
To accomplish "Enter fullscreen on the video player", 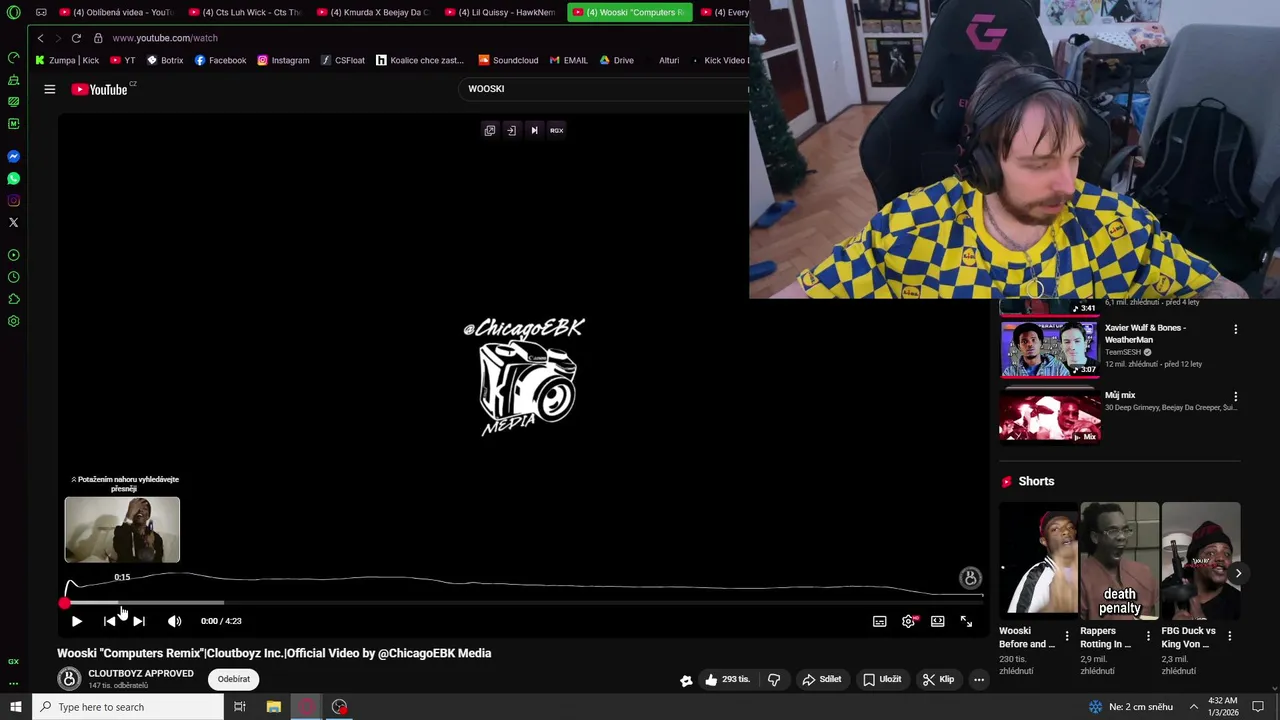I will click(966, 621).
